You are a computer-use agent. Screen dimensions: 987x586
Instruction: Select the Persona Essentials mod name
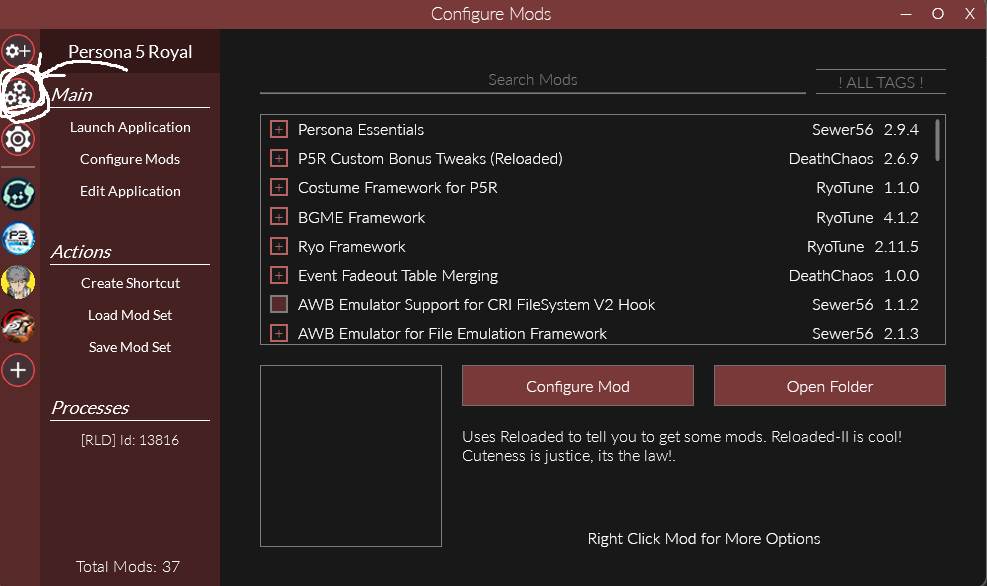[x=361, y=130]
